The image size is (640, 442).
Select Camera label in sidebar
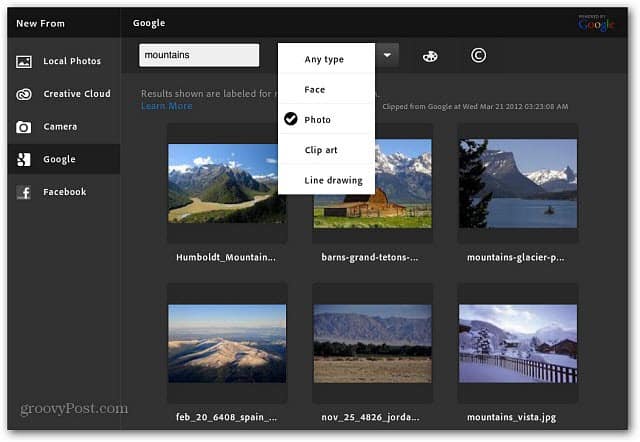(x=60, y=127)
